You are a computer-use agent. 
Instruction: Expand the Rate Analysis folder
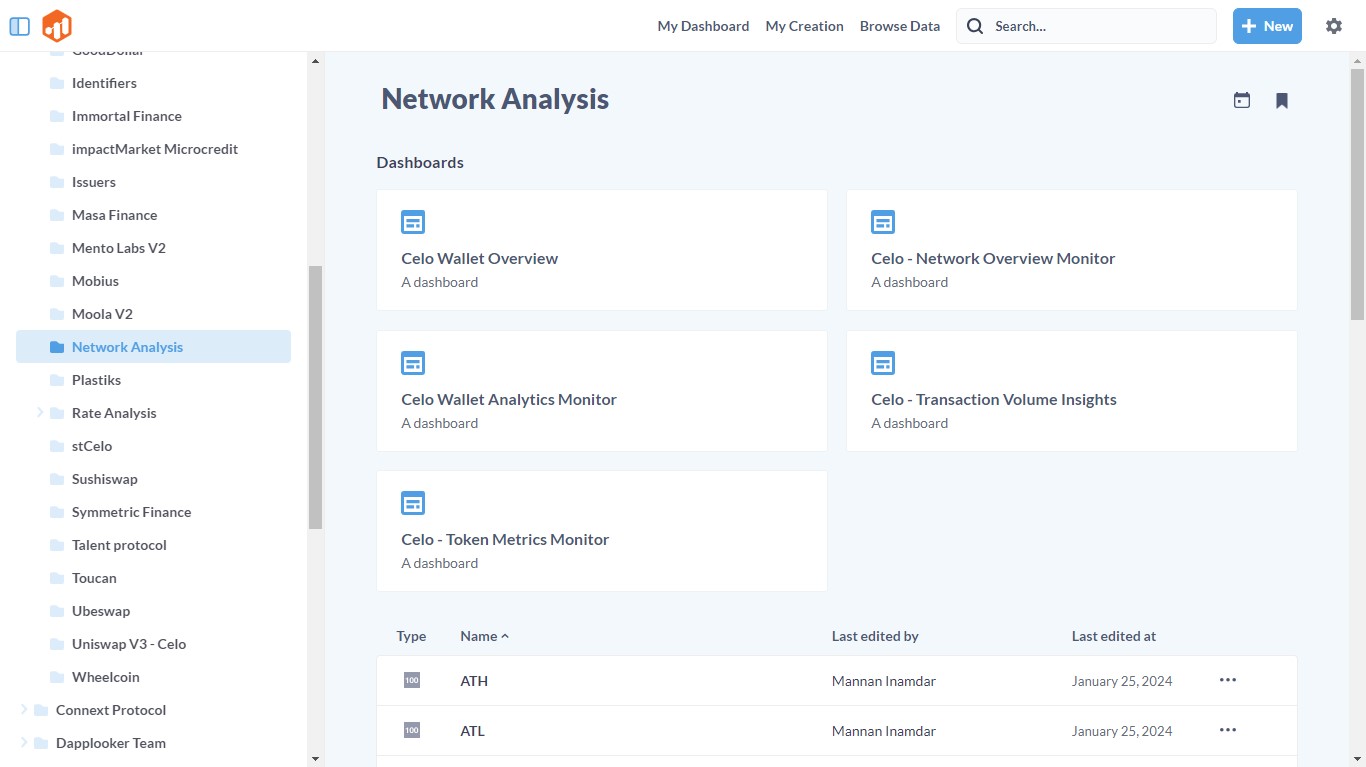click(40, 412)
